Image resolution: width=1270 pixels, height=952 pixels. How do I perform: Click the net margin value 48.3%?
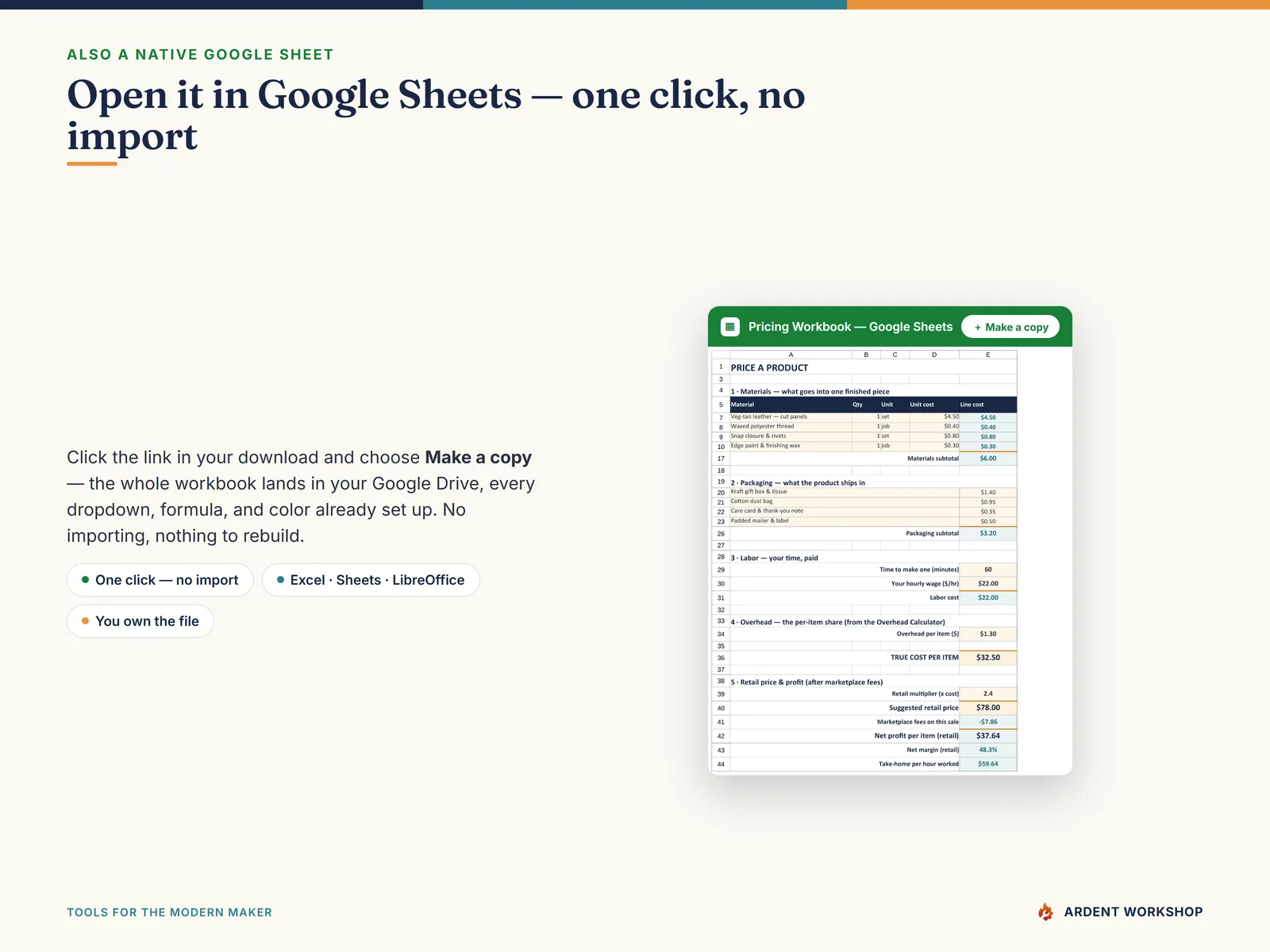pos(988,750)
